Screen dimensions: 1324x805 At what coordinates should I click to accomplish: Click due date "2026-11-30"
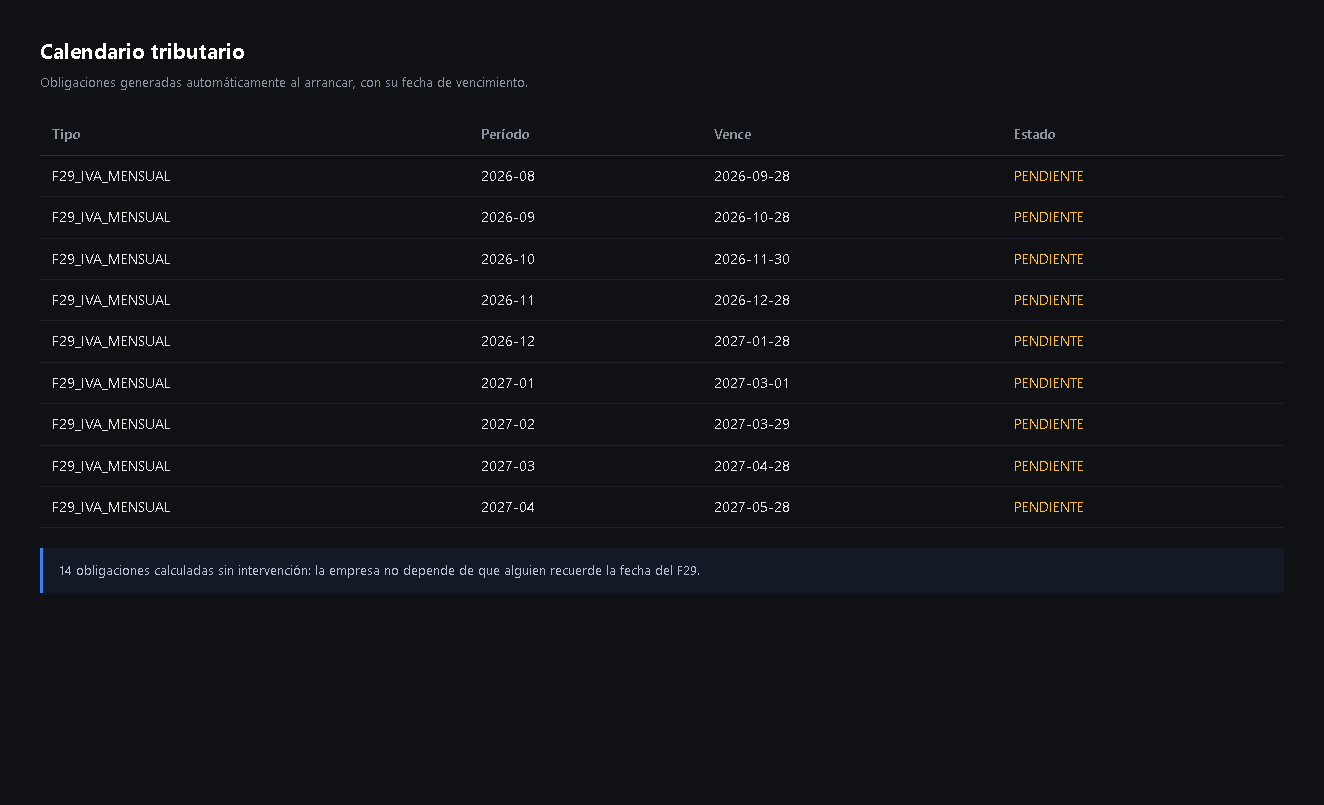click(752, 259)
